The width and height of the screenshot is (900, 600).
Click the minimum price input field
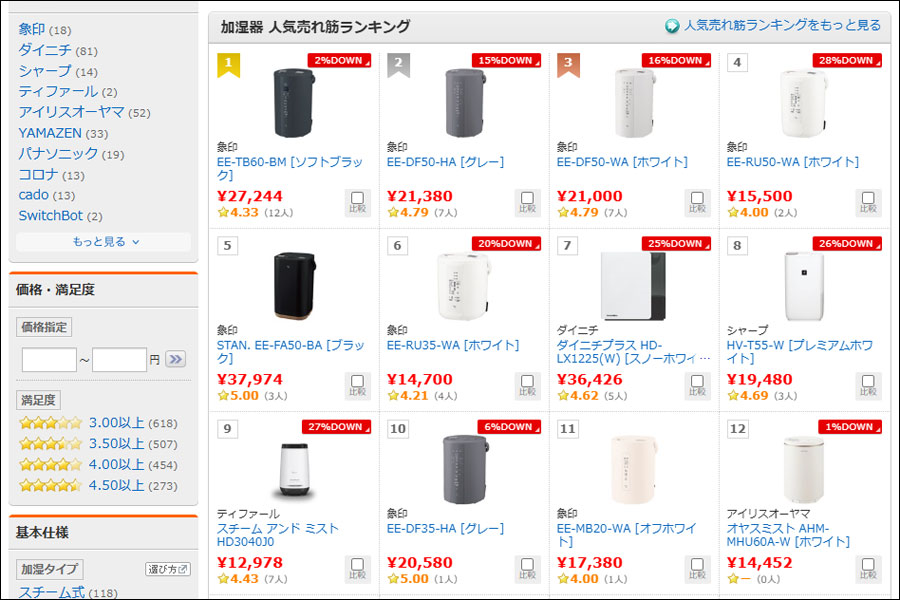point(49,359)
